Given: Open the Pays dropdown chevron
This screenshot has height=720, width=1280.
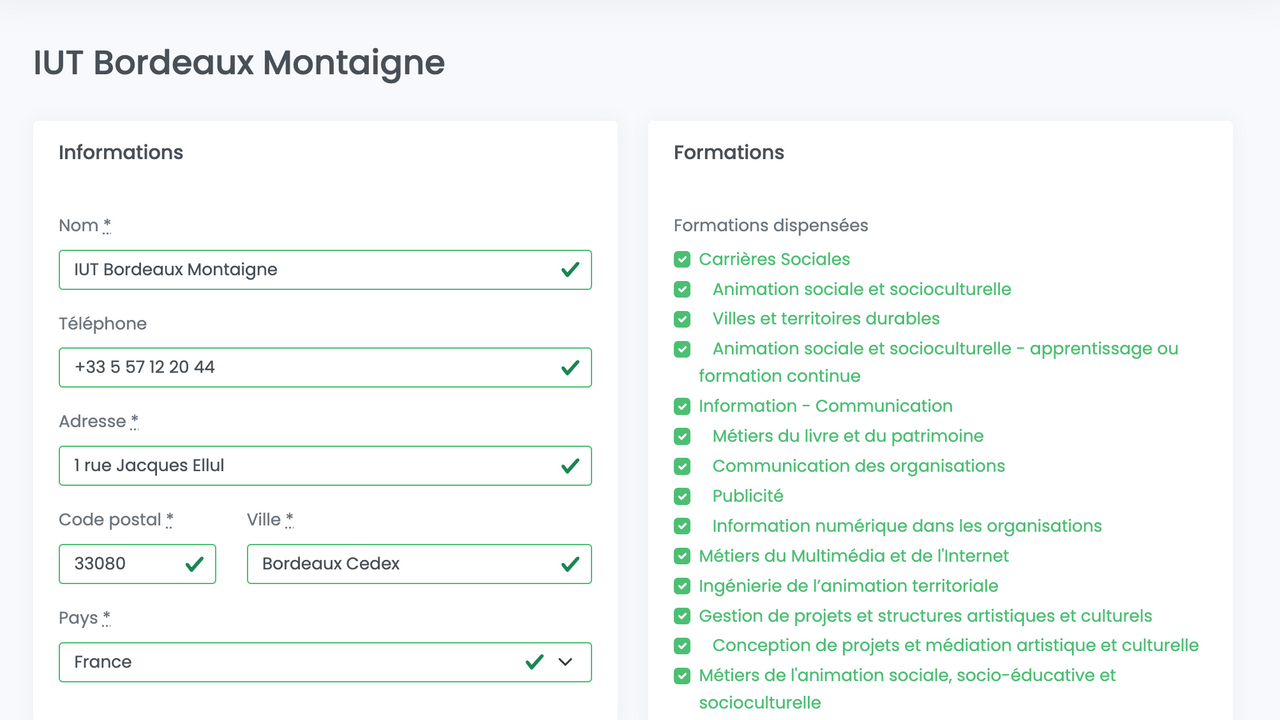Looking at the screenshot, I should click(566, 662).
